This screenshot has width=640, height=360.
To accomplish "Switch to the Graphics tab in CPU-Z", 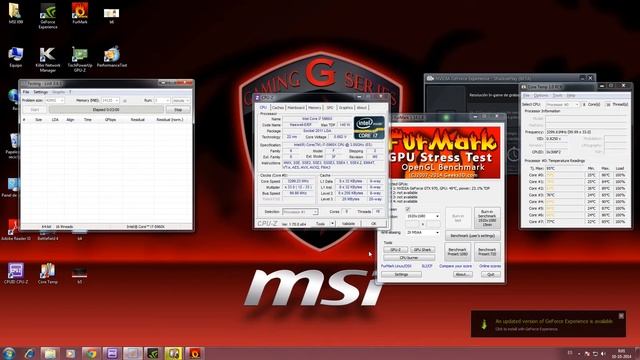I will click(346, 107).
